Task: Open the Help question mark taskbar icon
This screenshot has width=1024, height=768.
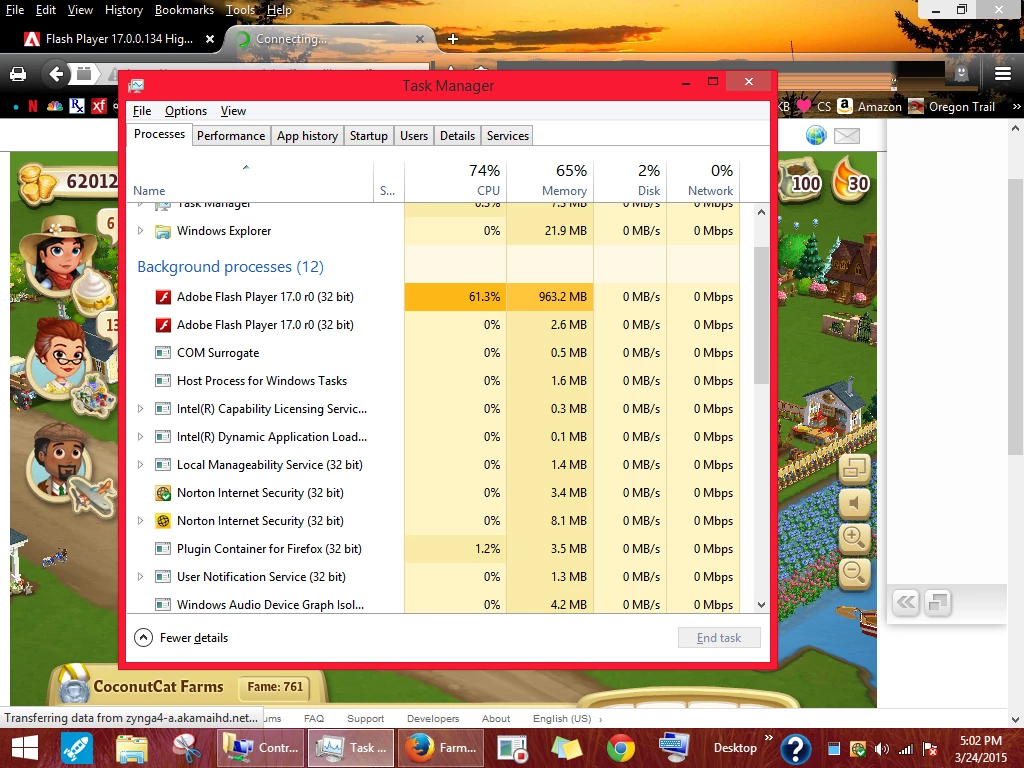Action: coord(795,748)
